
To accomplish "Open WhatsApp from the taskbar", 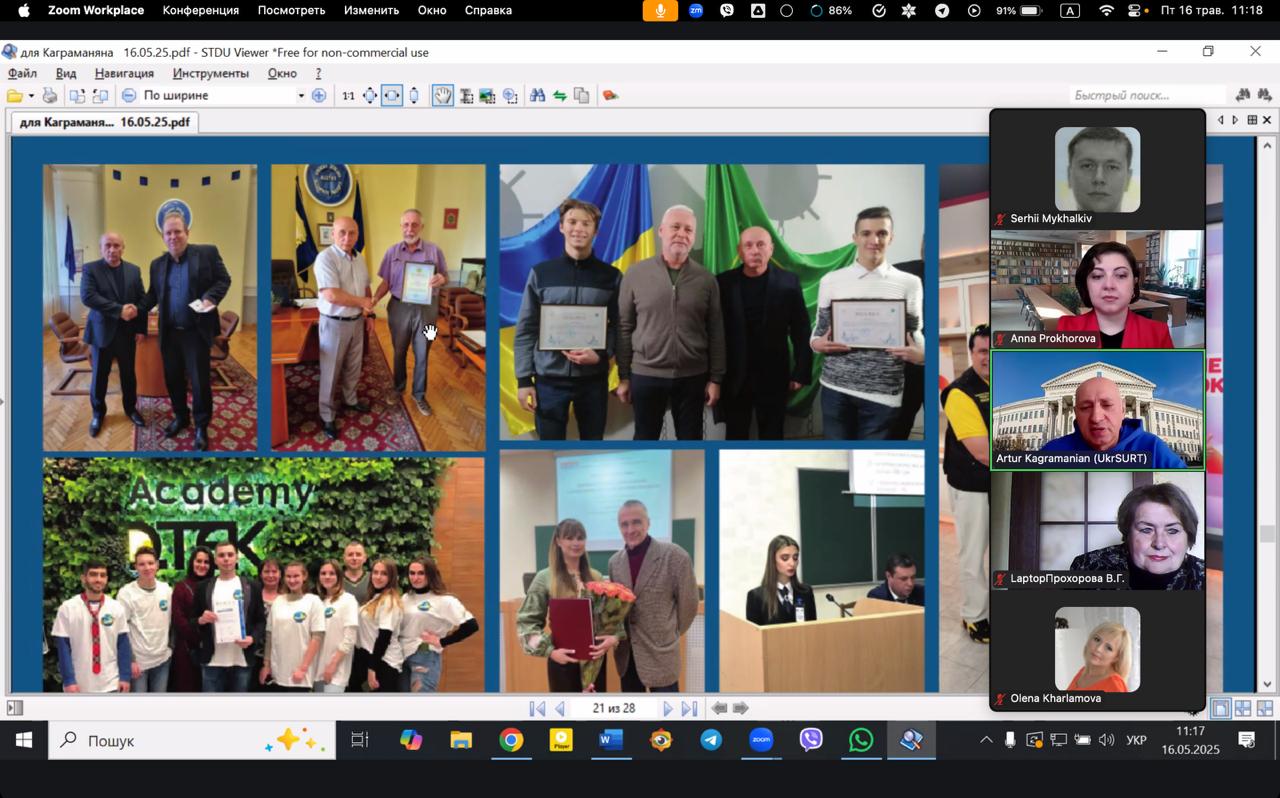I will coord(861,740).
